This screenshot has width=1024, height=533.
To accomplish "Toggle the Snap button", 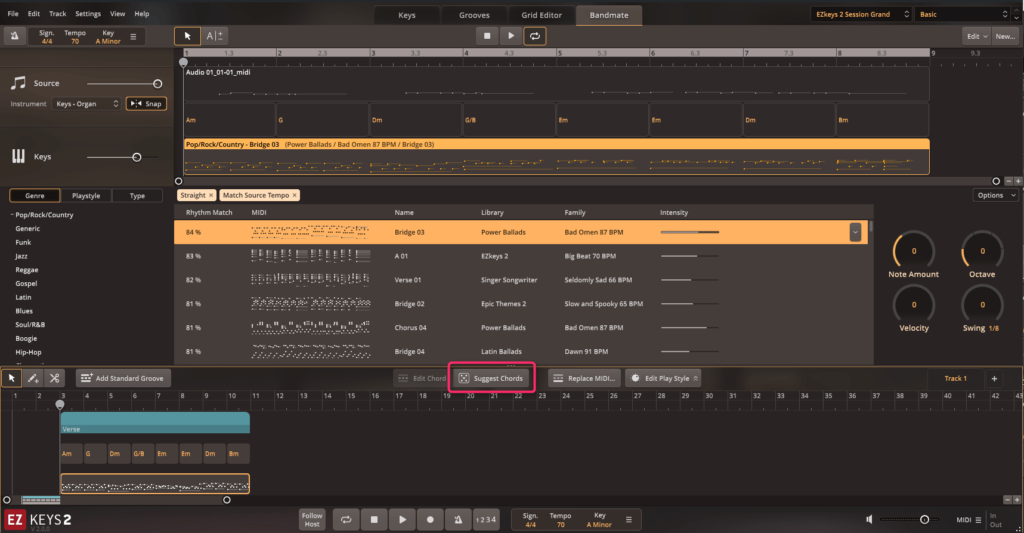I will click(x=146, y=103).
